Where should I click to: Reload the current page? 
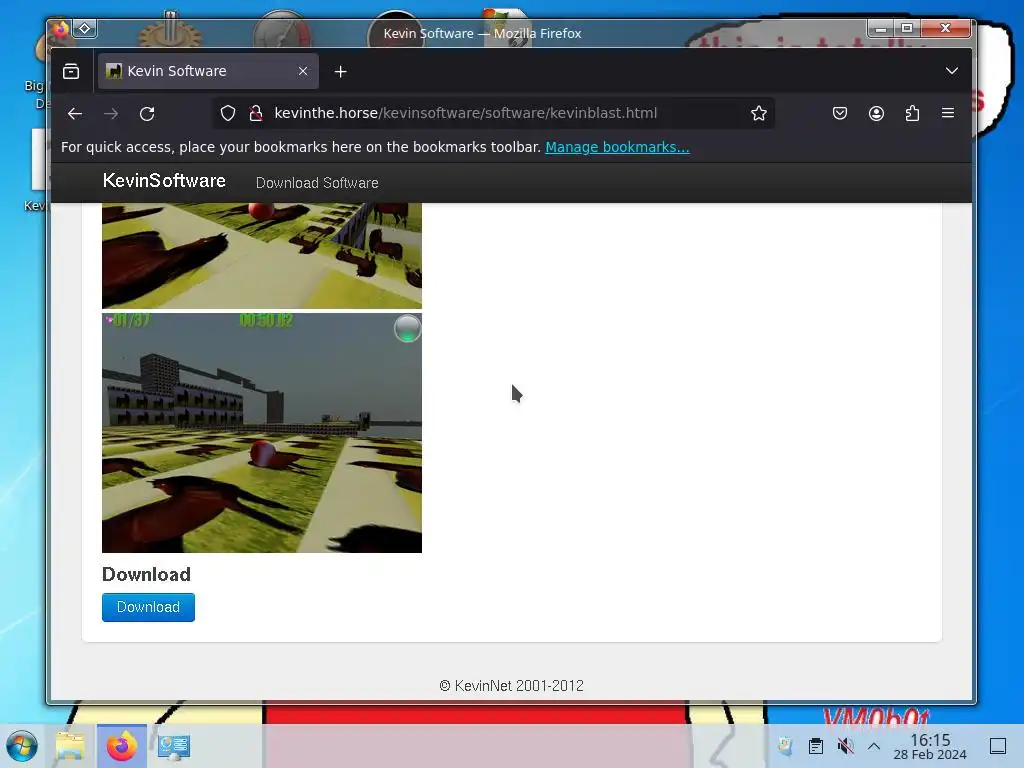click(x=147, y=114)
